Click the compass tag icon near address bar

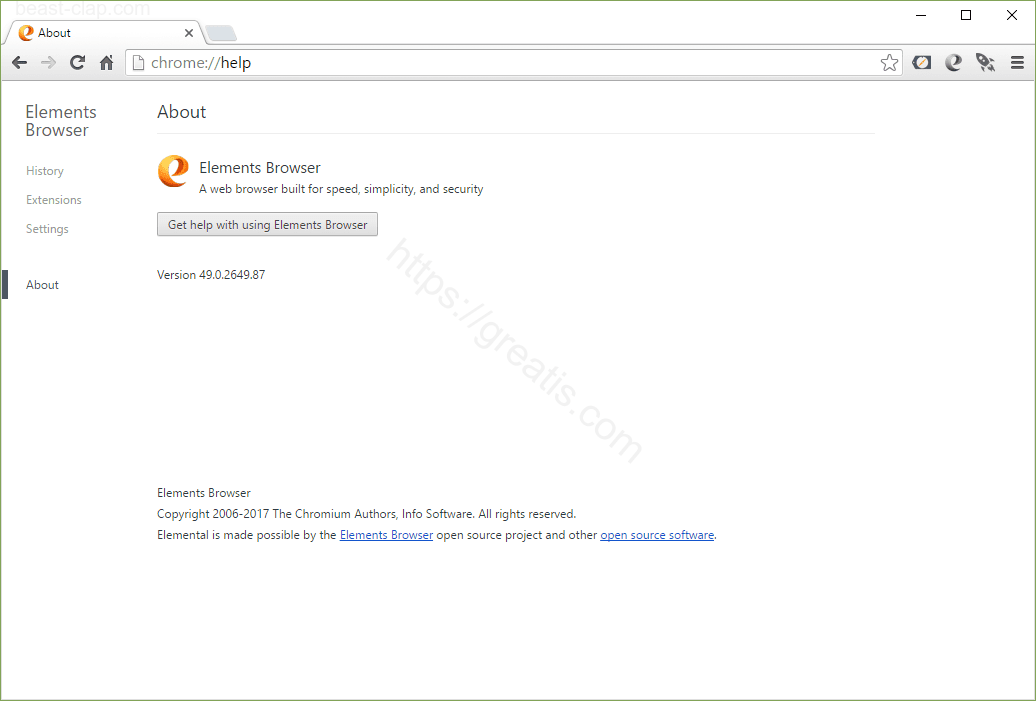(921, 62)
